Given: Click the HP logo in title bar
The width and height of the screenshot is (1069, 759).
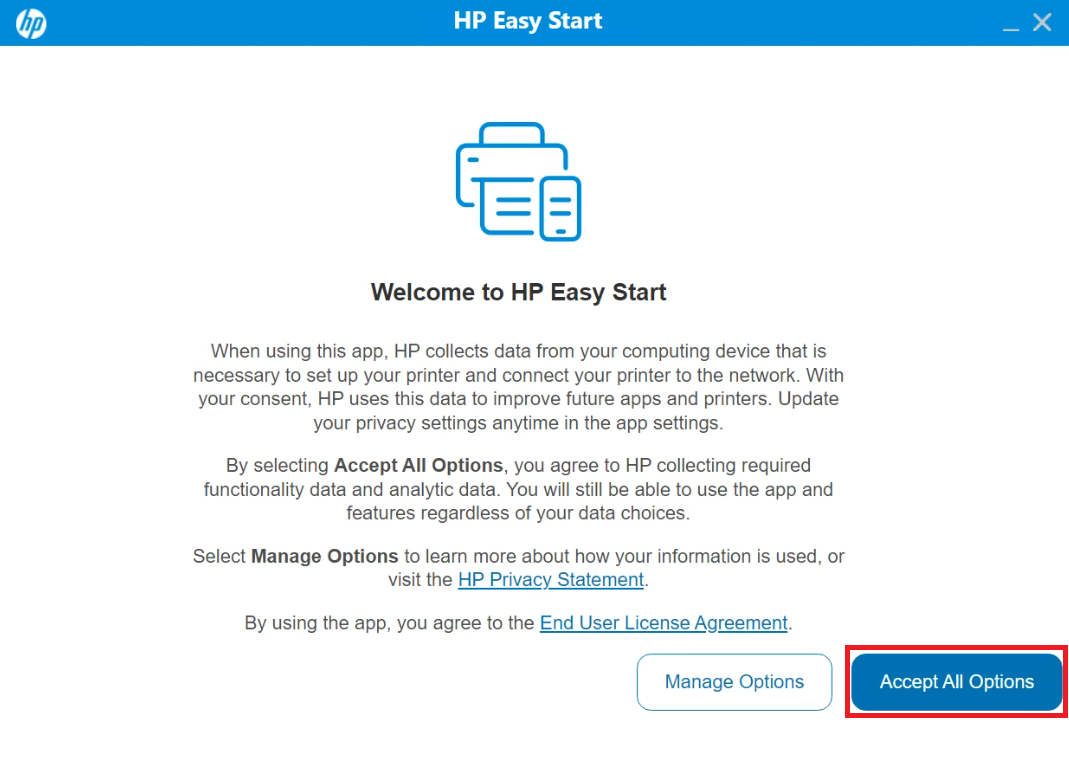Looking at the screenshot, I should [x=31, y=23].
